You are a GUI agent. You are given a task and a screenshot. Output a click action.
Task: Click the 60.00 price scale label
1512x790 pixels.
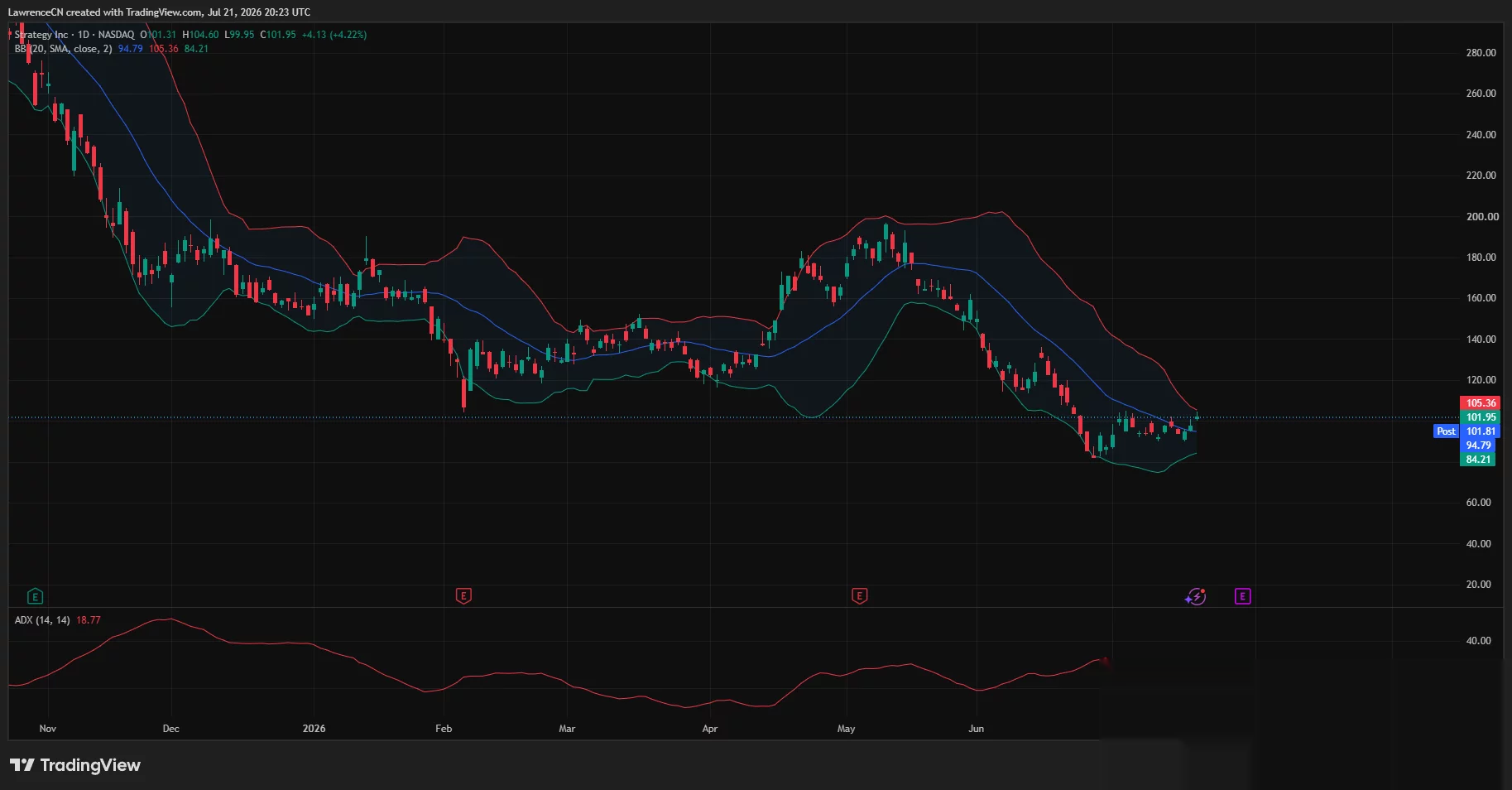pyautogui.click(x=1478, y=503)
